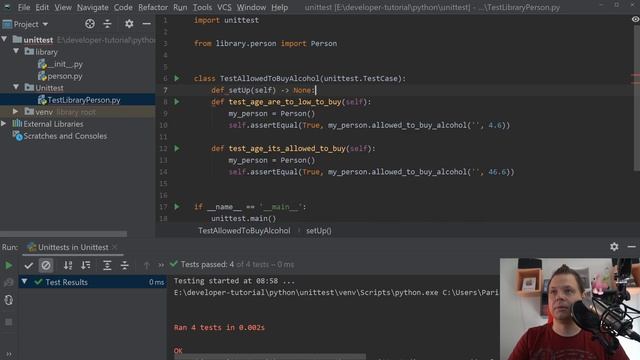Select person.py in project tree
Image resolution: width=640 pixels, height=360 pixels.
[64, 76]
